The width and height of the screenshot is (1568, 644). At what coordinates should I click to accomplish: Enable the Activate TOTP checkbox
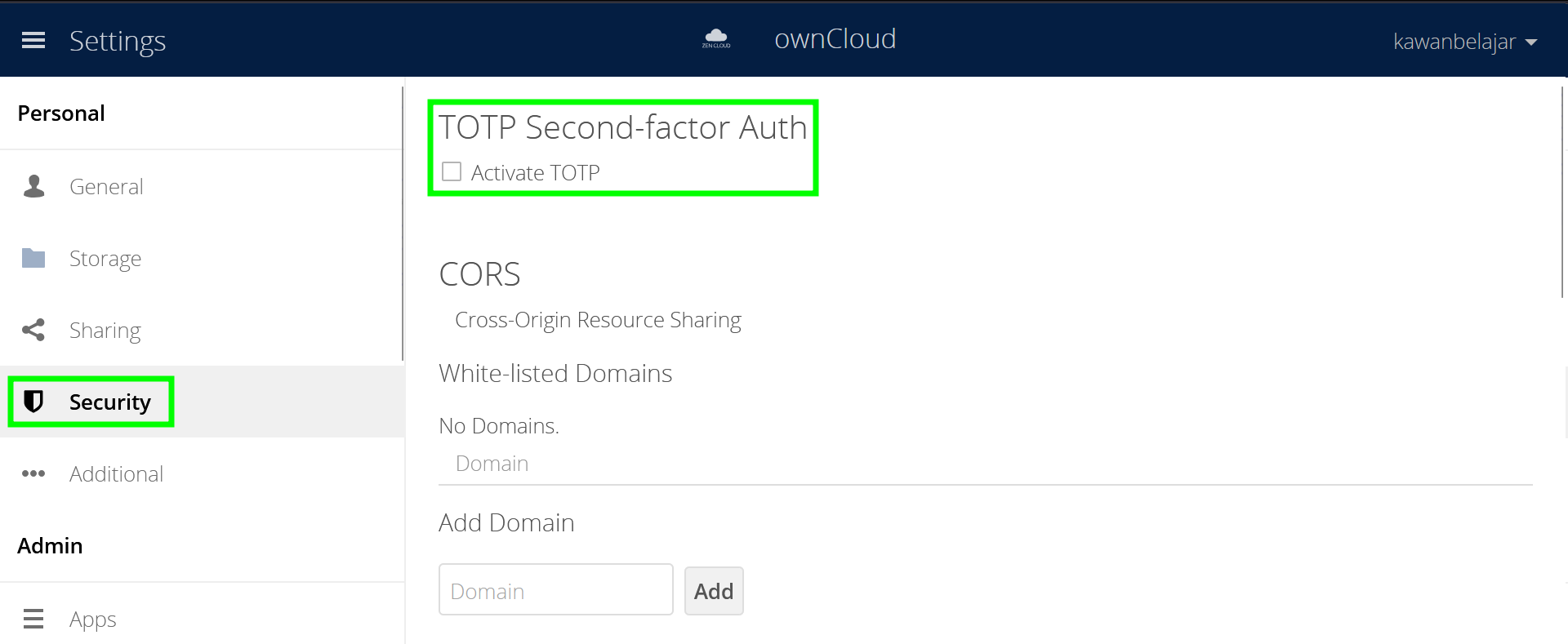pyautogui.click(x=452, y=171)
